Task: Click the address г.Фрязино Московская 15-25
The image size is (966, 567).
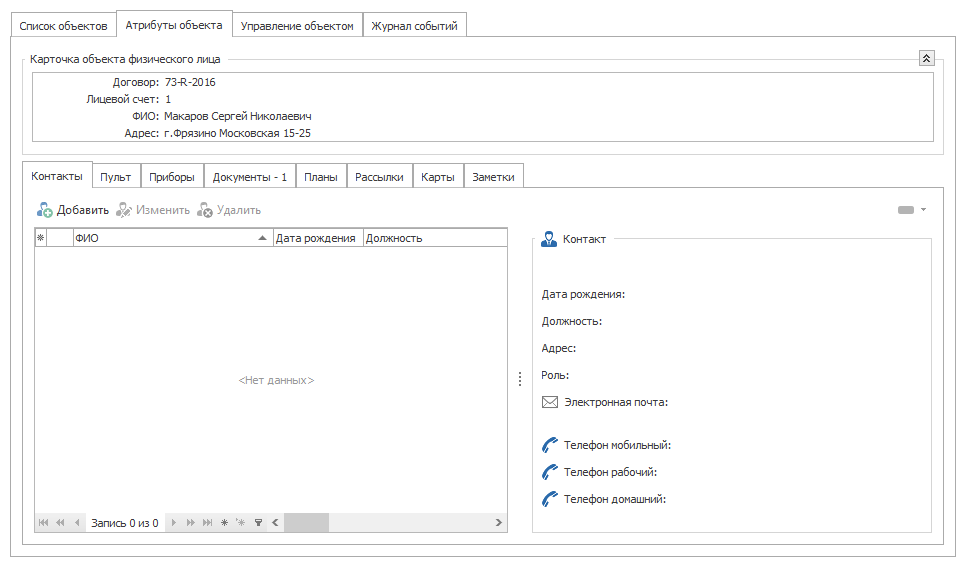Action: coord(237,133)
